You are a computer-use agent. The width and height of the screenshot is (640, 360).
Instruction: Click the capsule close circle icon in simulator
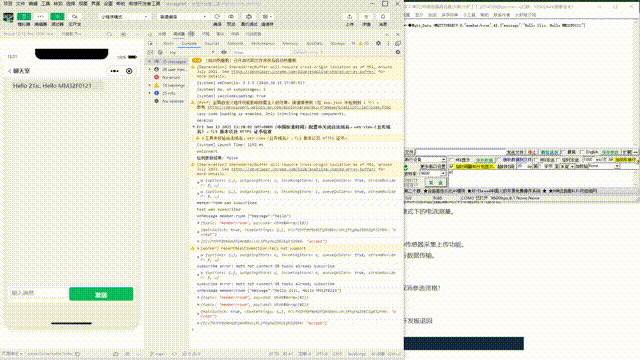click(129, 71)
